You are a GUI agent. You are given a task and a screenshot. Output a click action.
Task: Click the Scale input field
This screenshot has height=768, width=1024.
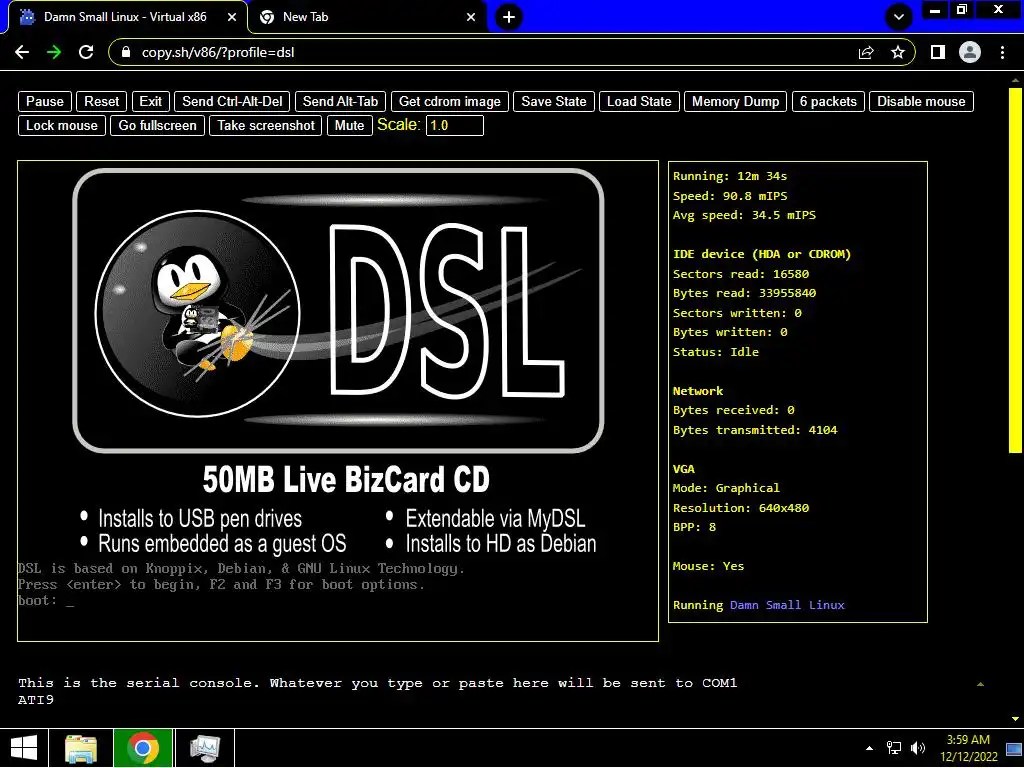pos(455,125)
